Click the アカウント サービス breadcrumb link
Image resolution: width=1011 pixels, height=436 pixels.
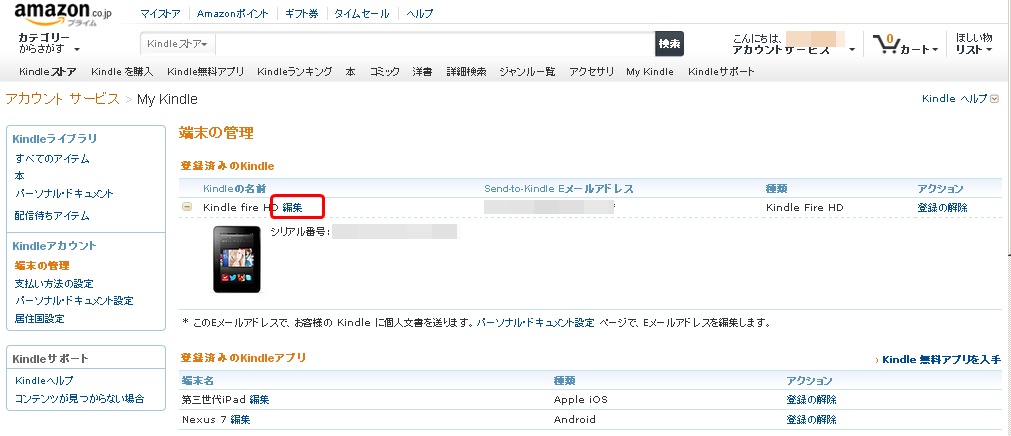62,99
